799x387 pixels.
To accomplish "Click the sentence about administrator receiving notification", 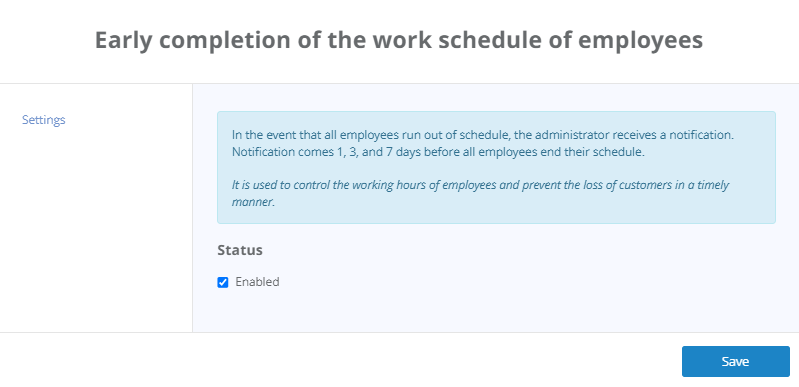I will [483, 135].
